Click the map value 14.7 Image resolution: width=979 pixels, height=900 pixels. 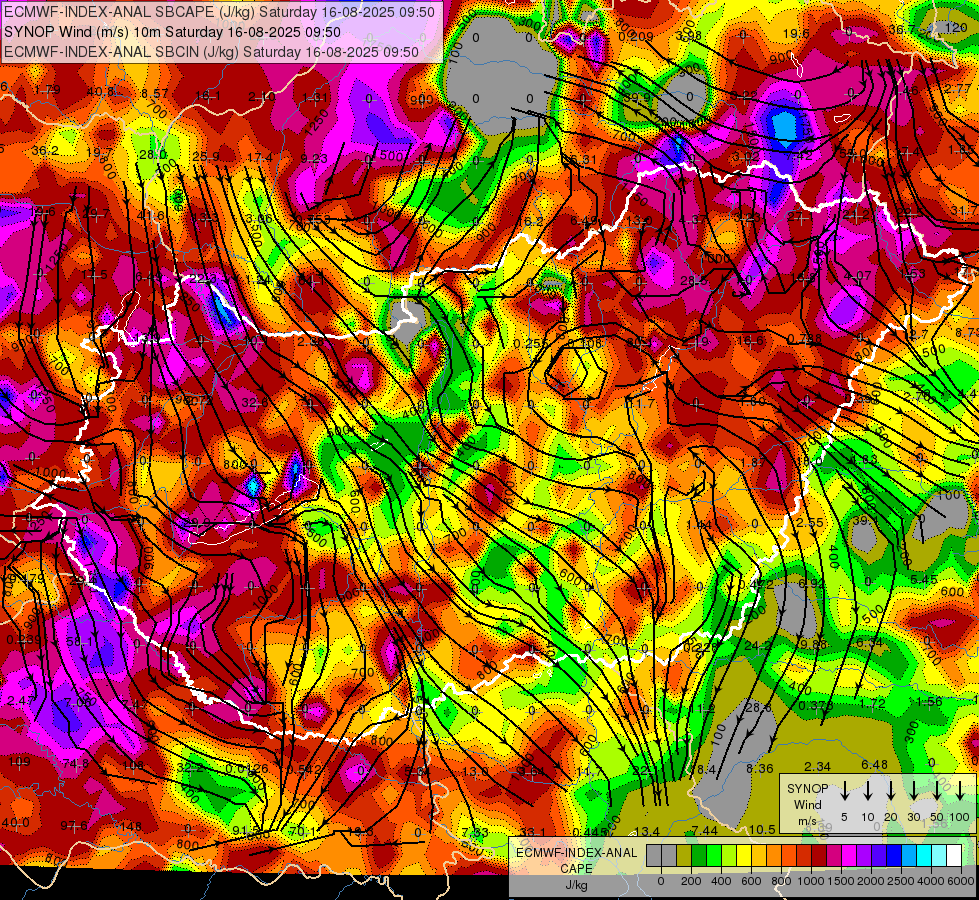coord(589,771)
